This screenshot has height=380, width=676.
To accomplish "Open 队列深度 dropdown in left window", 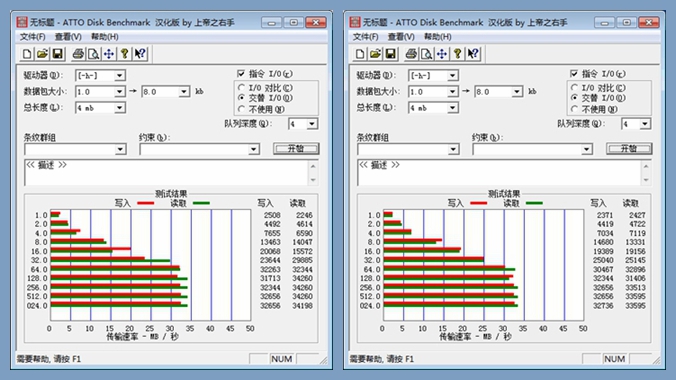I will click(312, 124).
